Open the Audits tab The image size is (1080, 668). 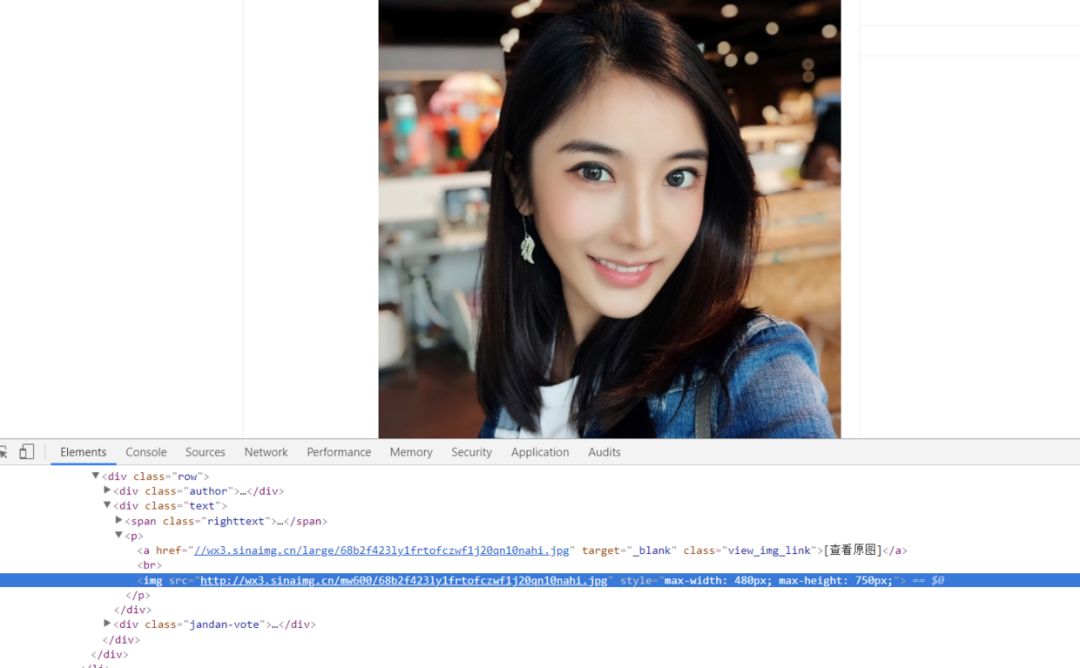point(605,452)
